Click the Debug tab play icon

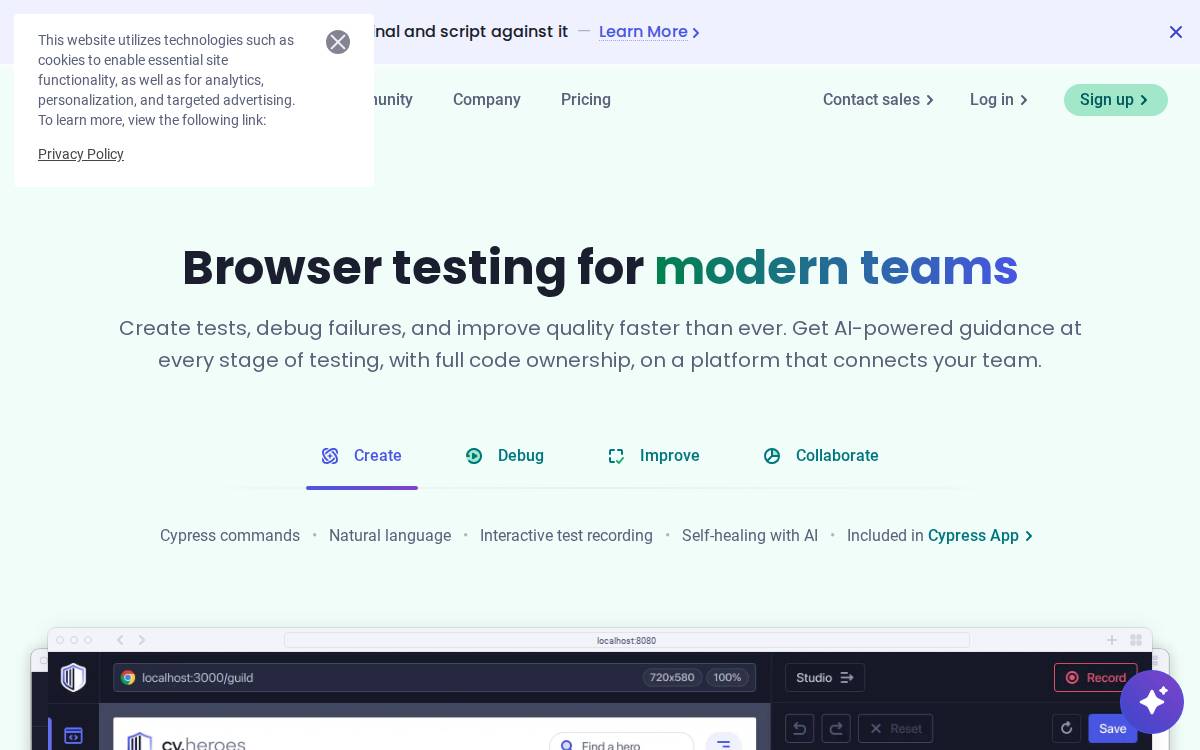[x=474, y=456]
